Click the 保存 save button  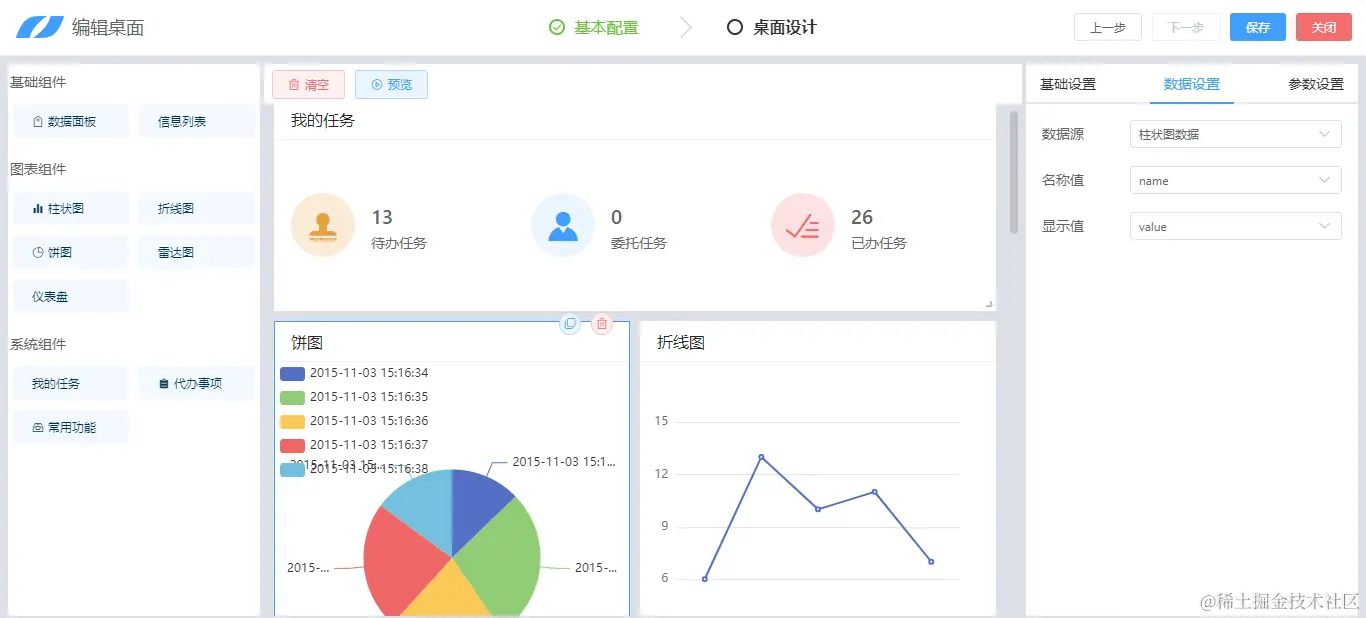tap(1257, 27)
